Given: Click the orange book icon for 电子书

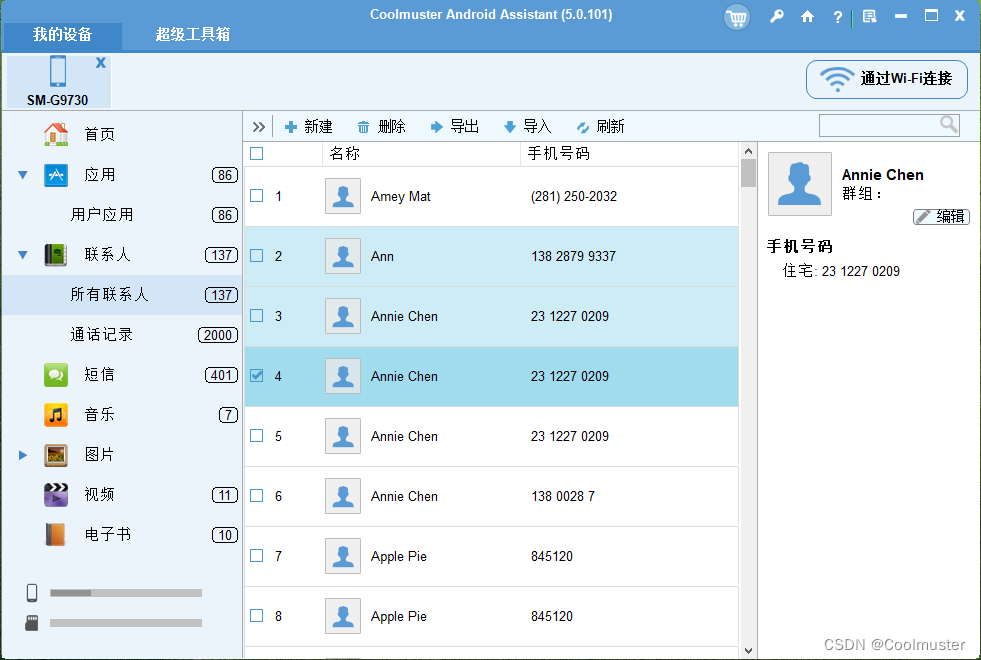Looking at the screenshot, I should (56, 535).
